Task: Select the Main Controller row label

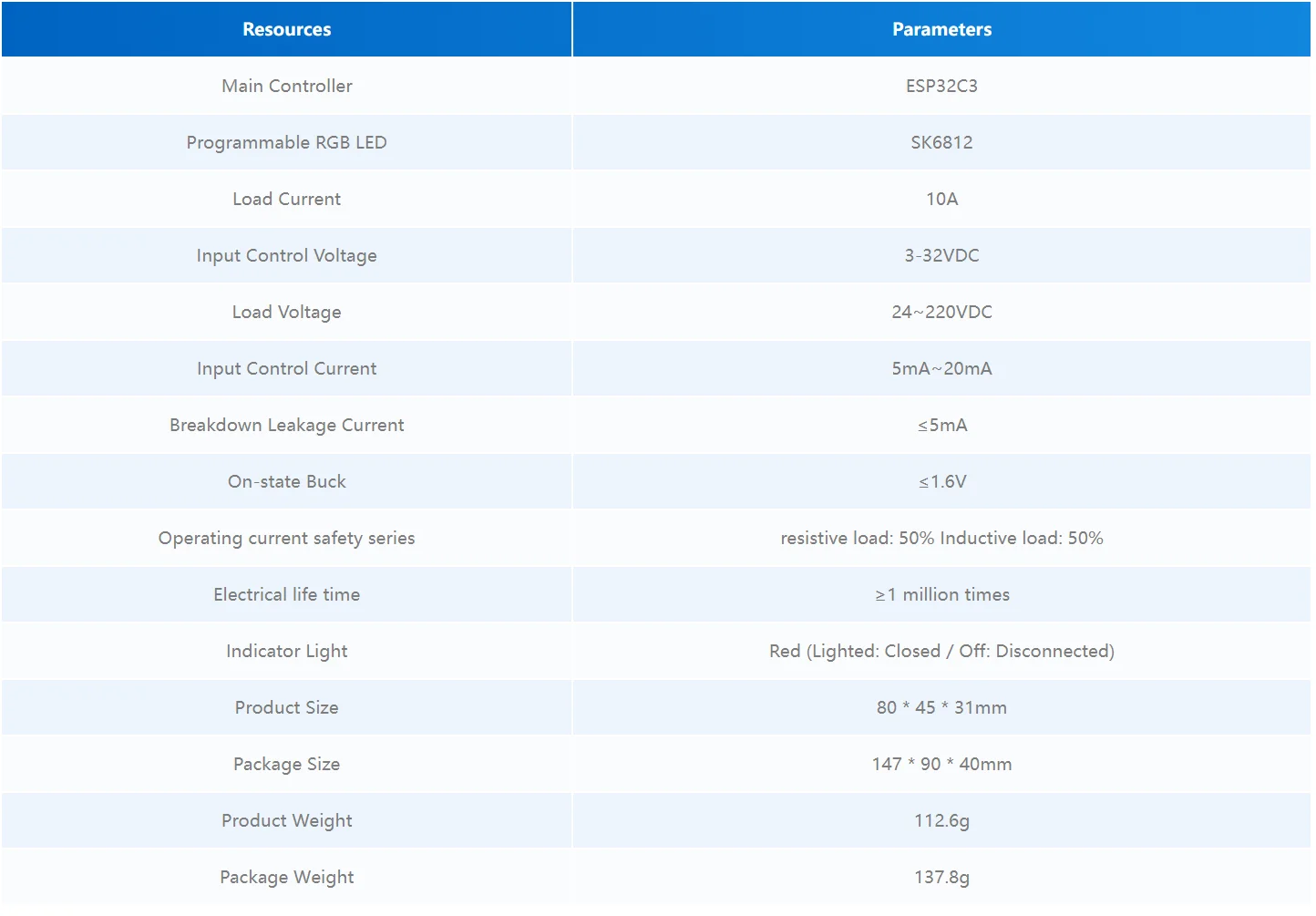Action: coord(286,86)
